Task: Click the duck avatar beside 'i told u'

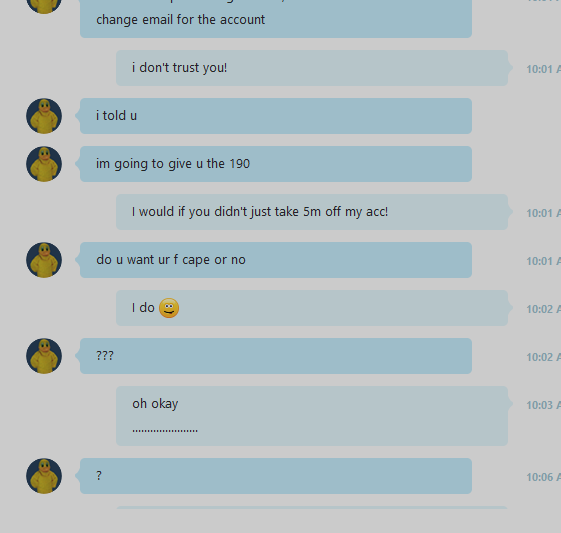Action: point(44,116)
